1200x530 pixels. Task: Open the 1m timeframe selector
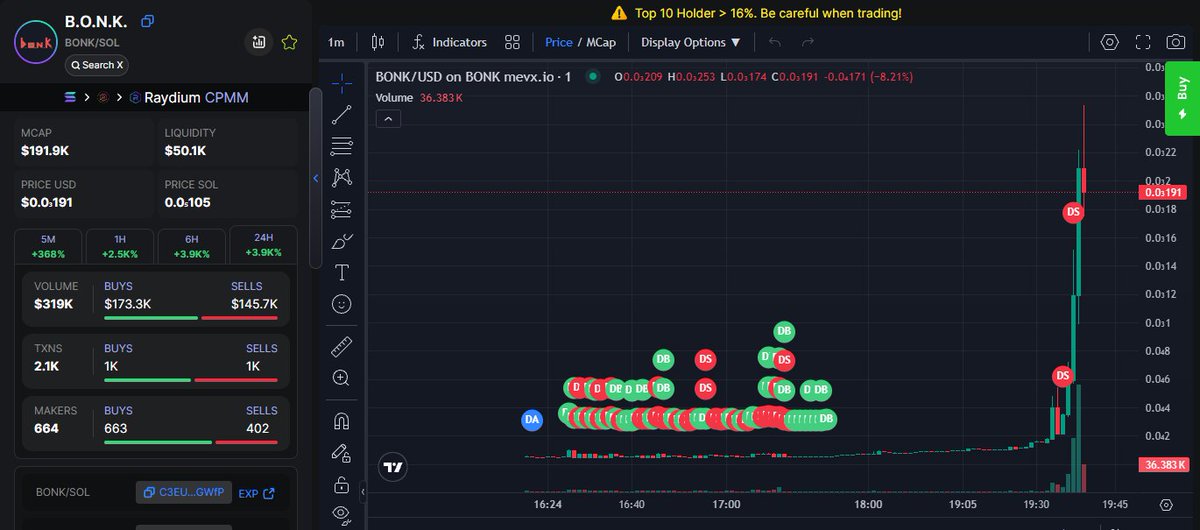coord(336,42)
